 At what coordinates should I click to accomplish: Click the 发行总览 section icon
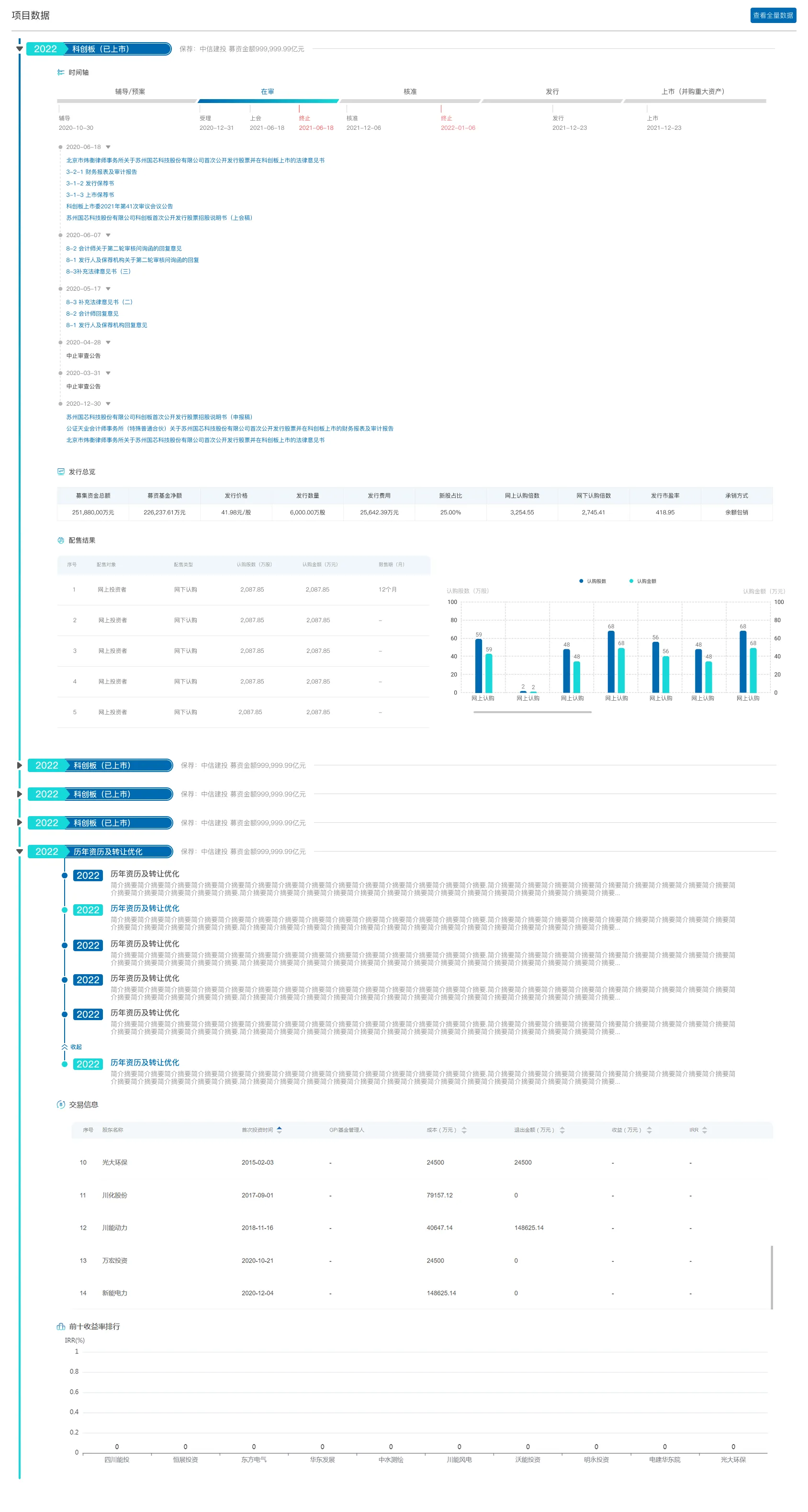point(60,471)
